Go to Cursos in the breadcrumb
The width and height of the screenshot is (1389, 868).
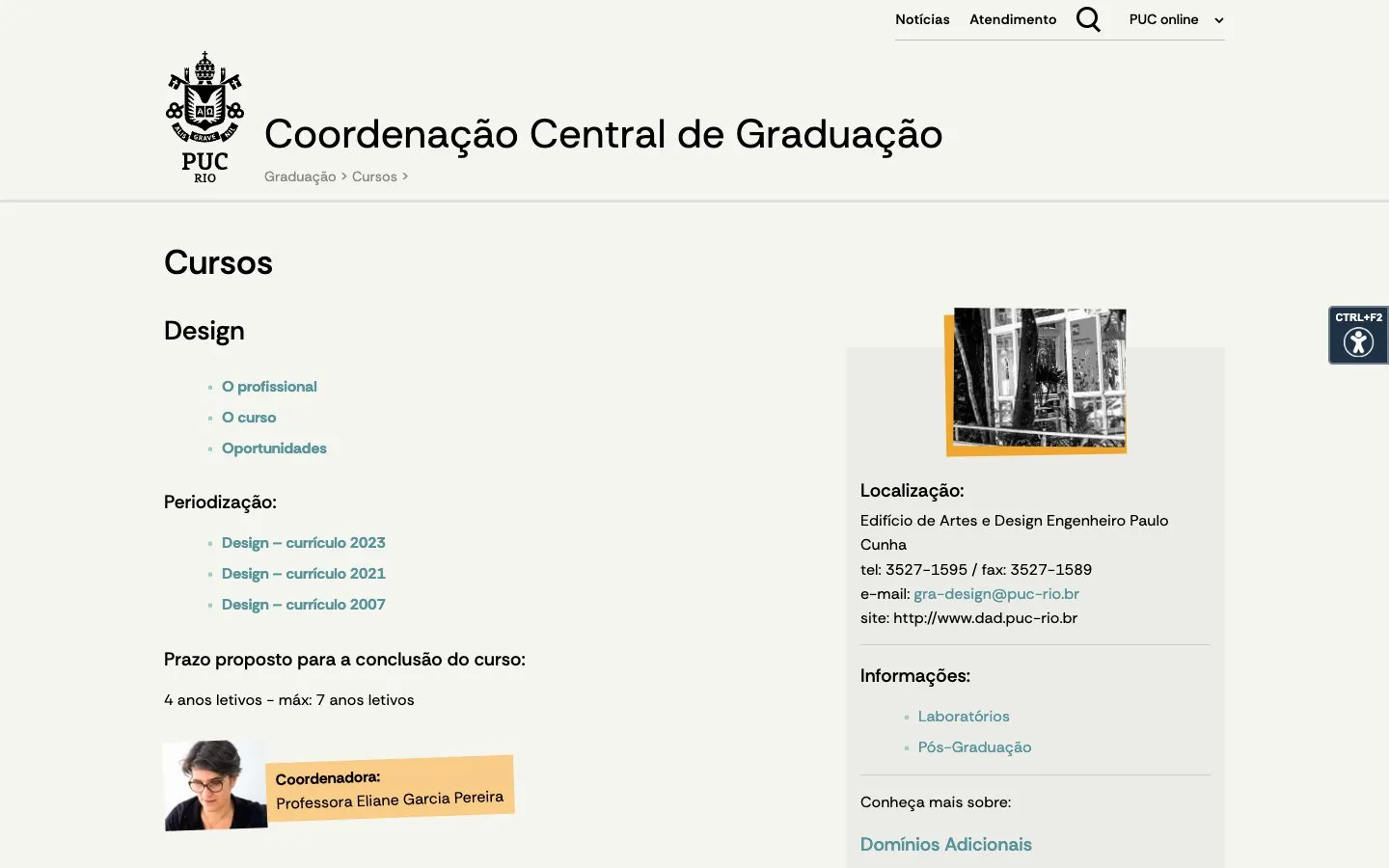click(374, 176)
